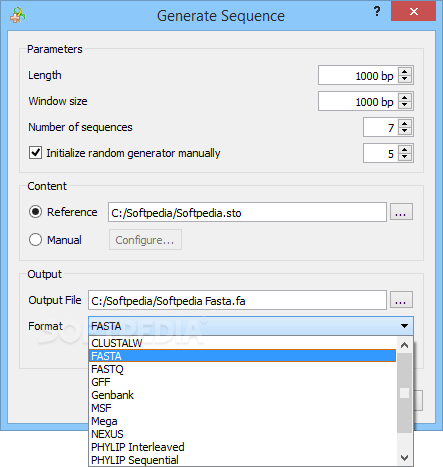Increase Number of sequences with up arrow

click(405, 123)
